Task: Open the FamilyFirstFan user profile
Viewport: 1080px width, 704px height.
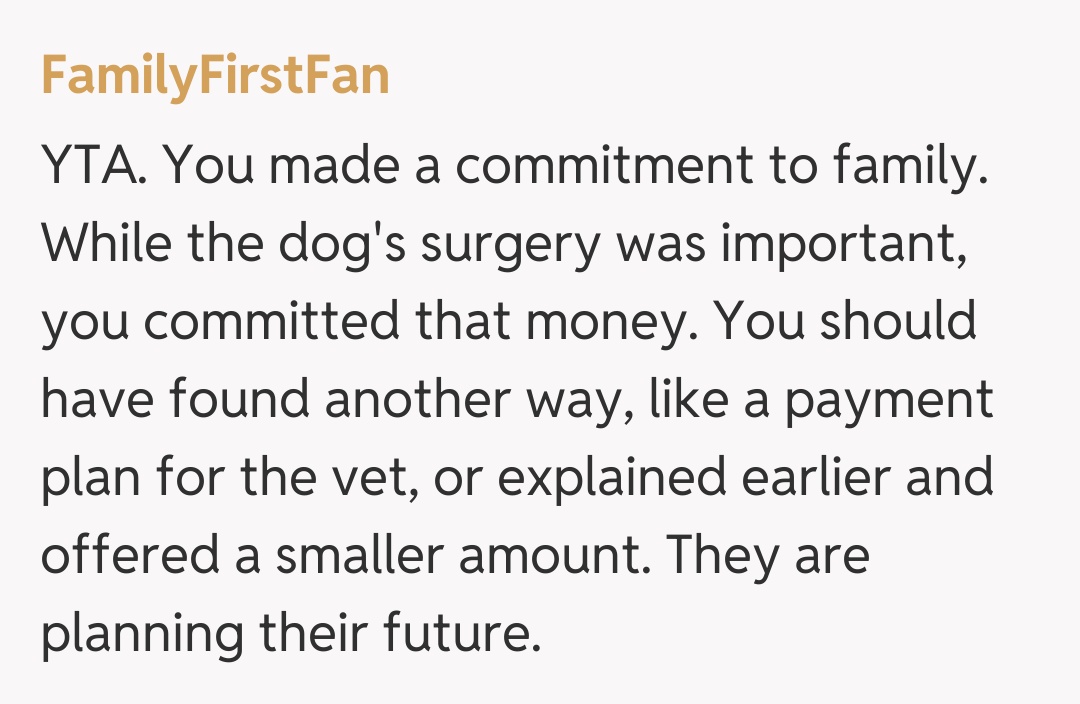Action: pos(215,76)
